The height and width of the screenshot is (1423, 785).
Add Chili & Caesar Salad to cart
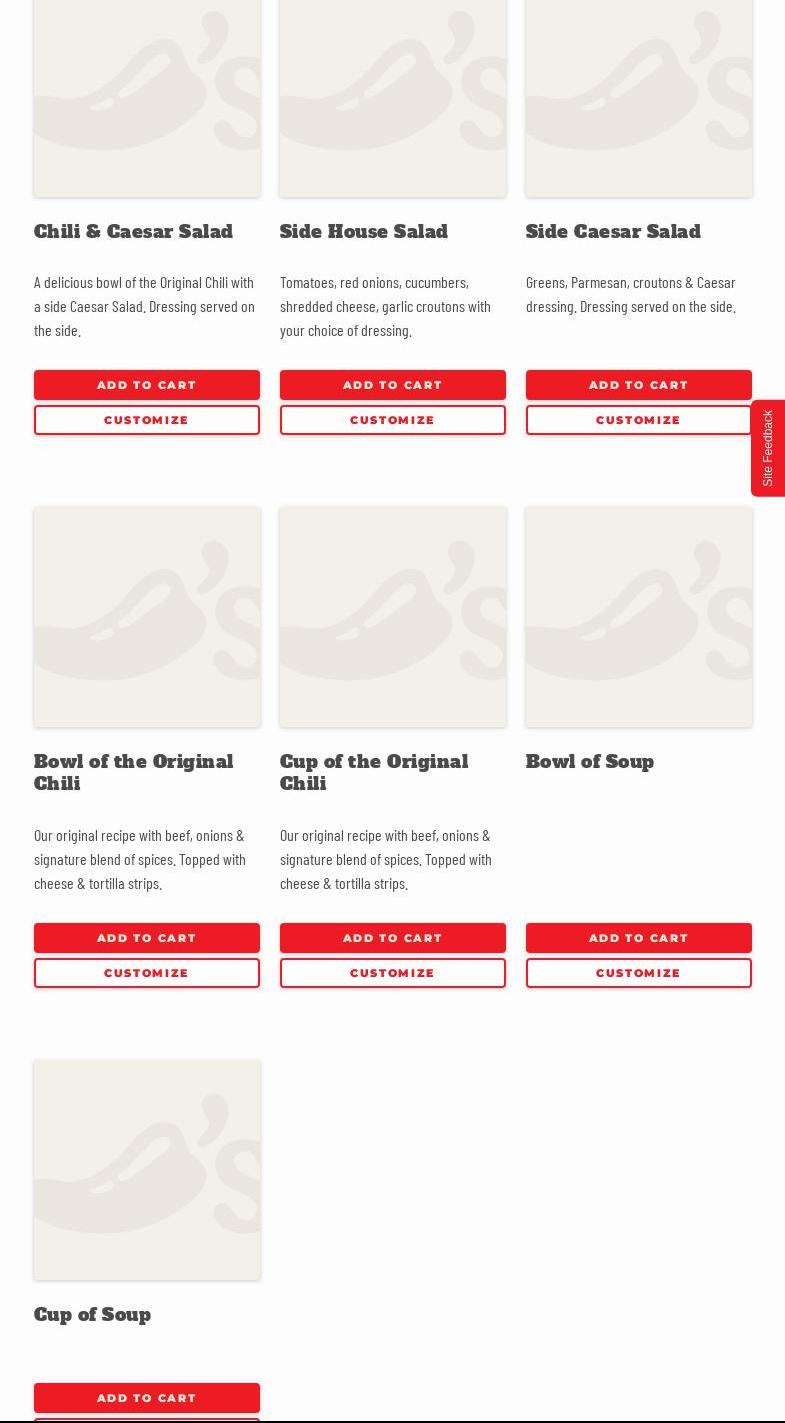click(146, 385)
